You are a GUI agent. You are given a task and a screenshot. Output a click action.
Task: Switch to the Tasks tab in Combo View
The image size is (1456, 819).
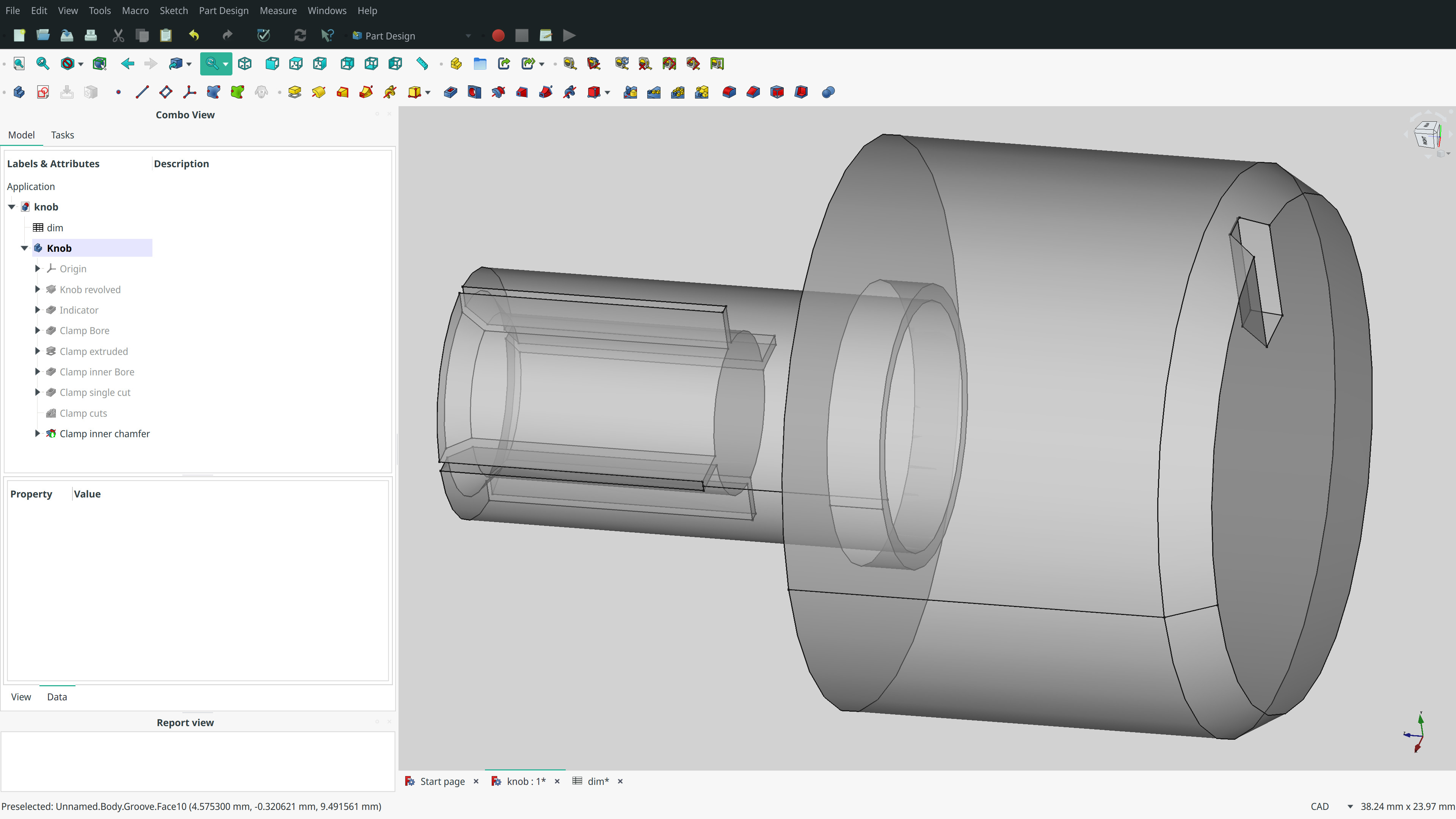pos(62,135)
